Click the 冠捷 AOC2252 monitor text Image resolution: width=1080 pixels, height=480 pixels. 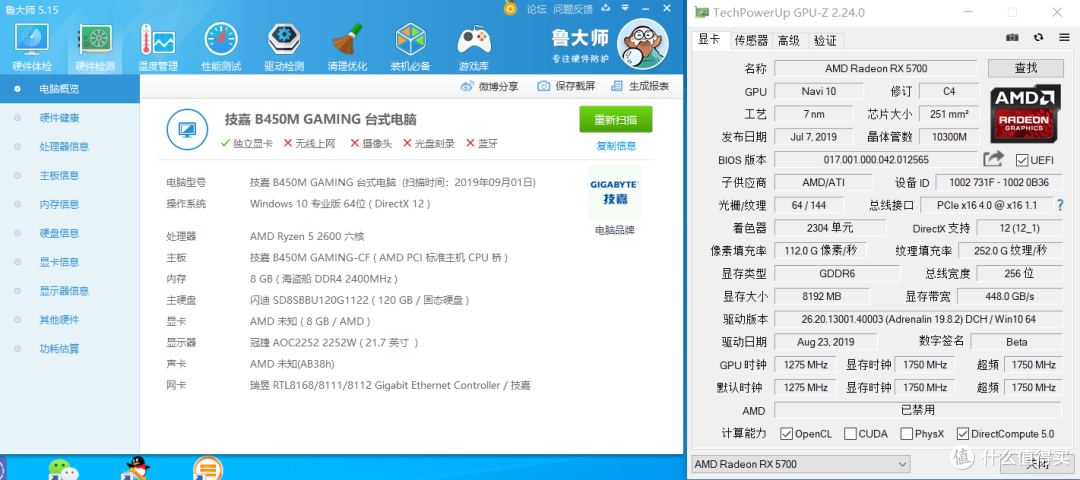pos(334,343)
